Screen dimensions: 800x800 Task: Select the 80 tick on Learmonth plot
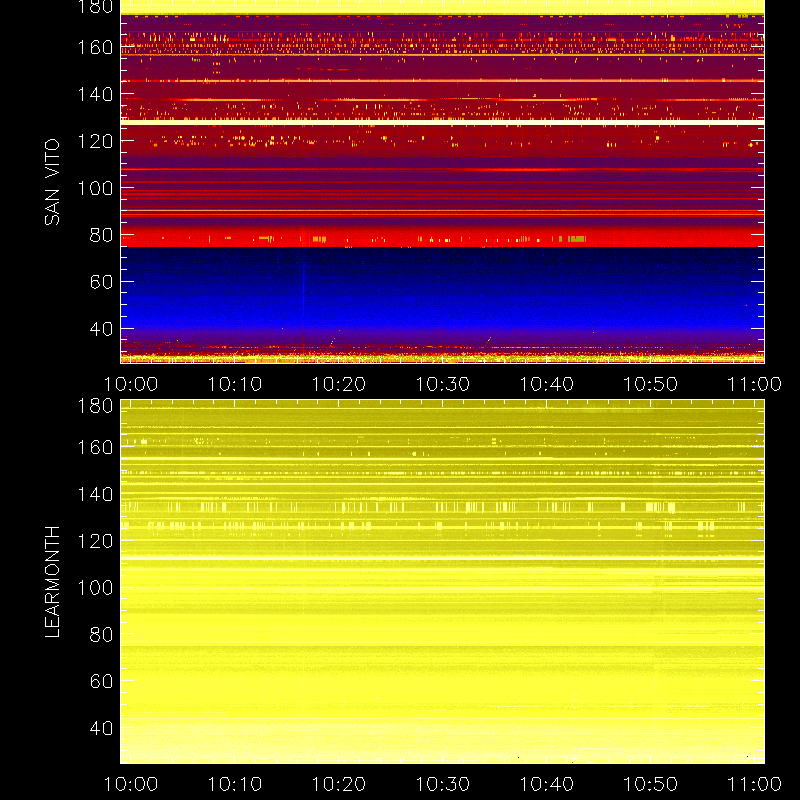pos(101,635)
